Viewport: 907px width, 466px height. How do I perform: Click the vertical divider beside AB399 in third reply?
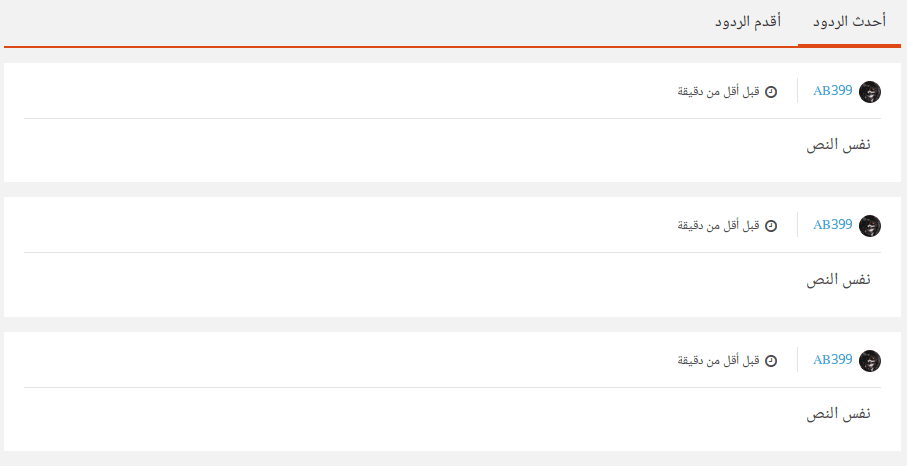pyautogui.click(x=797, y=360)
